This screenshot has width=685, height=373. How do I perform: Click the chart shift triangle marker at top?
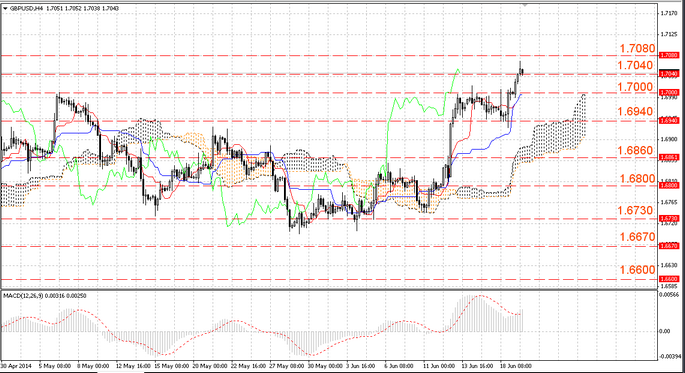tap(525, 4)
